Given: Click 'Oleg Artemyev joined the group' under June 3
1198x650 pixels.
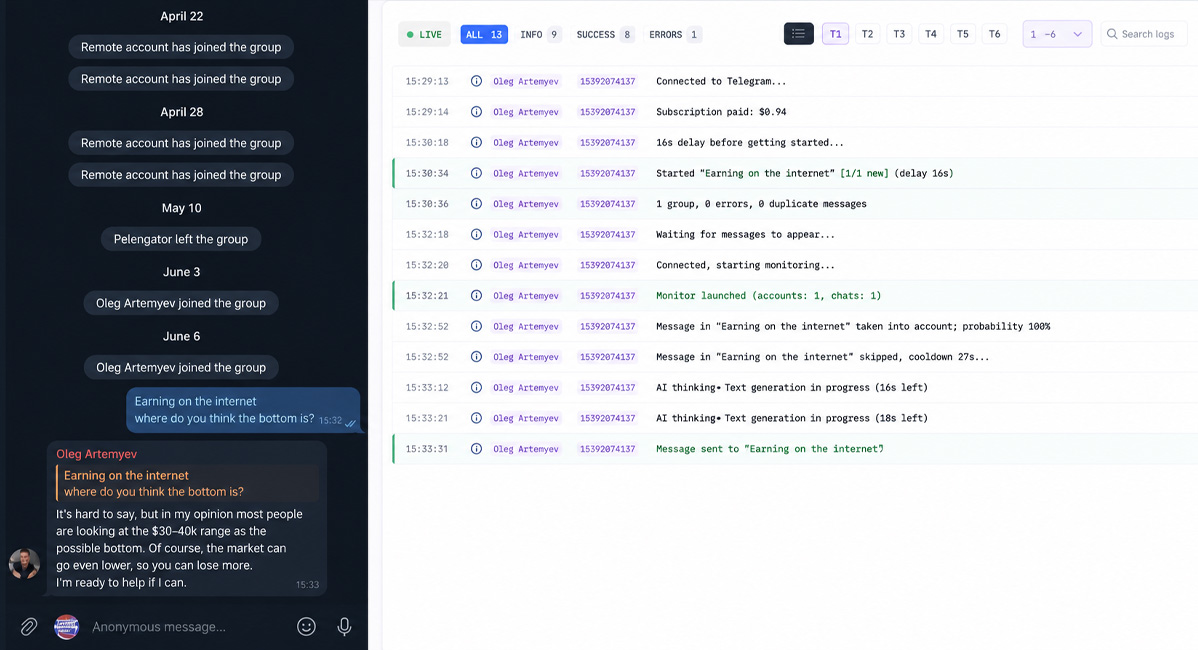Looking at the screenshot, I should click(x=181, y=303).
